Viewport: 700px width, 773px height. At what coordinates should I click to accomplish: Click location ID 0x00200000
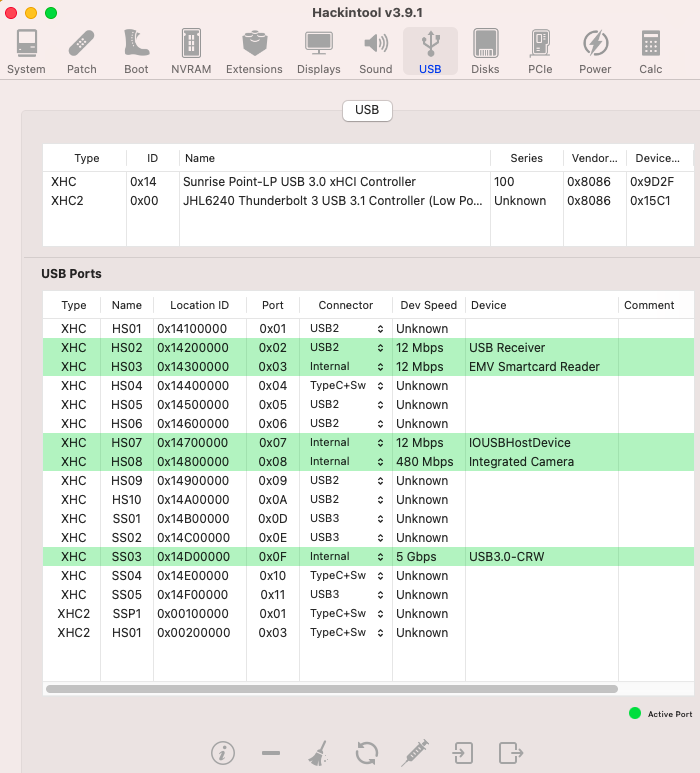pyautogui.click(x=193, y=632)
